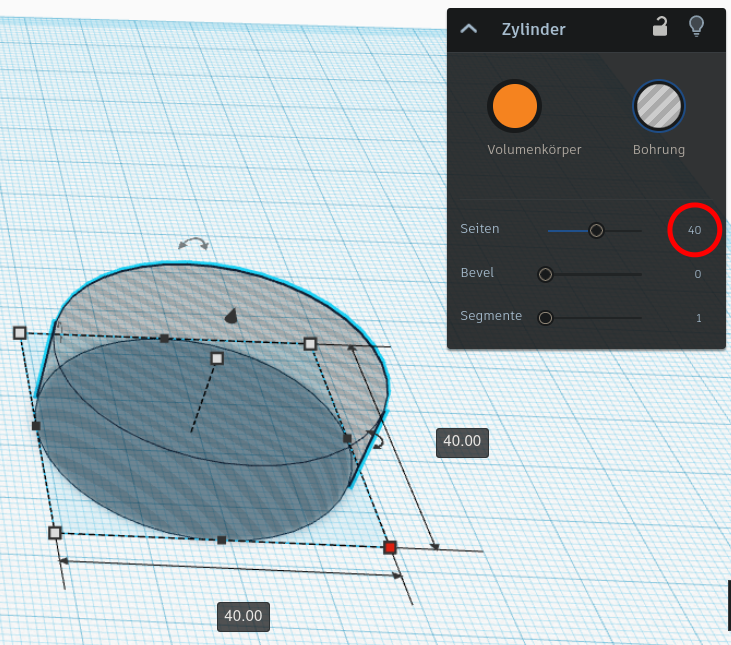Viewport: 731px width, 645px height.
Task: Click the Segmente slider handle
Action: pyautogui.click(x=545, y=318)
